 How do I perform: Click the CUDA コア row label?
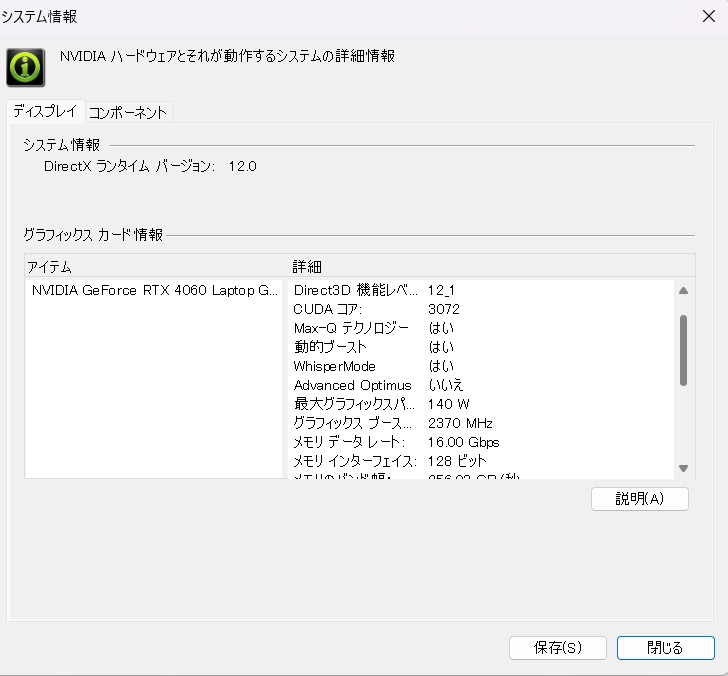[x=327, y=309]
